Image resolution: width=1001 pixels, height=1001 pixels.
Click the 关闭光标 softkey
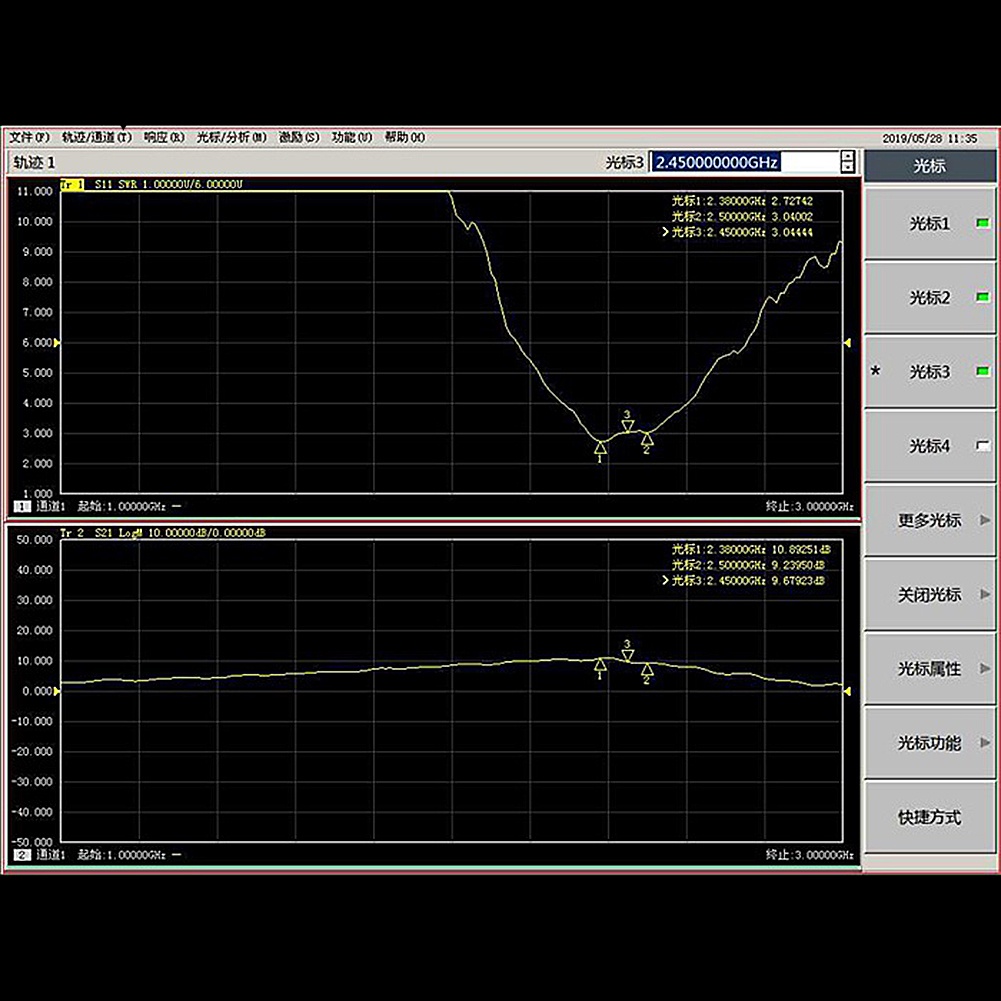point(930,595)
